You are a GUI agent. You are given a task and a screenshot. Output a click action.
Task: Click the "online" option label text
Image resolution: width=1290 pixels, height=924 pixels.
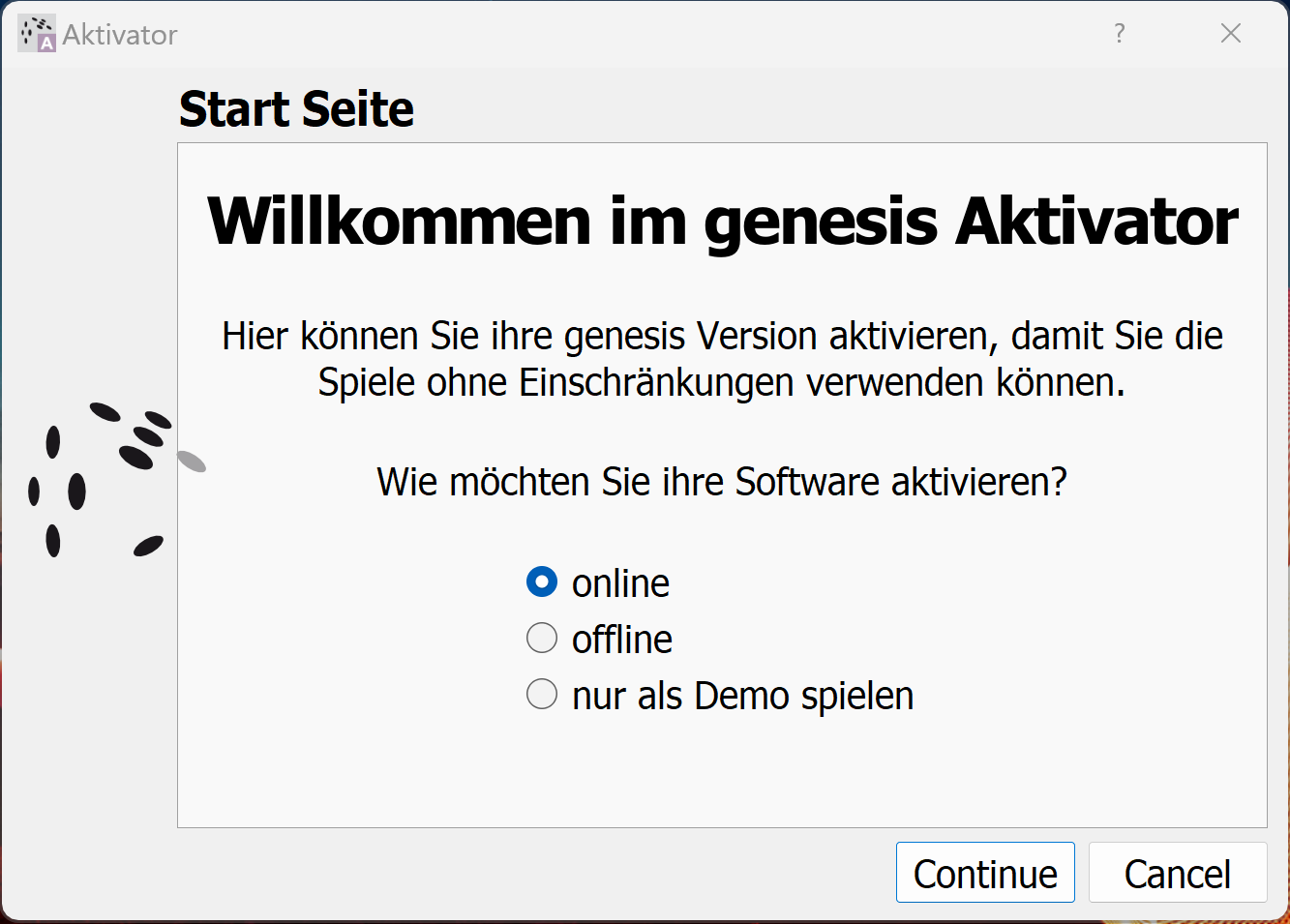point(620,583)
